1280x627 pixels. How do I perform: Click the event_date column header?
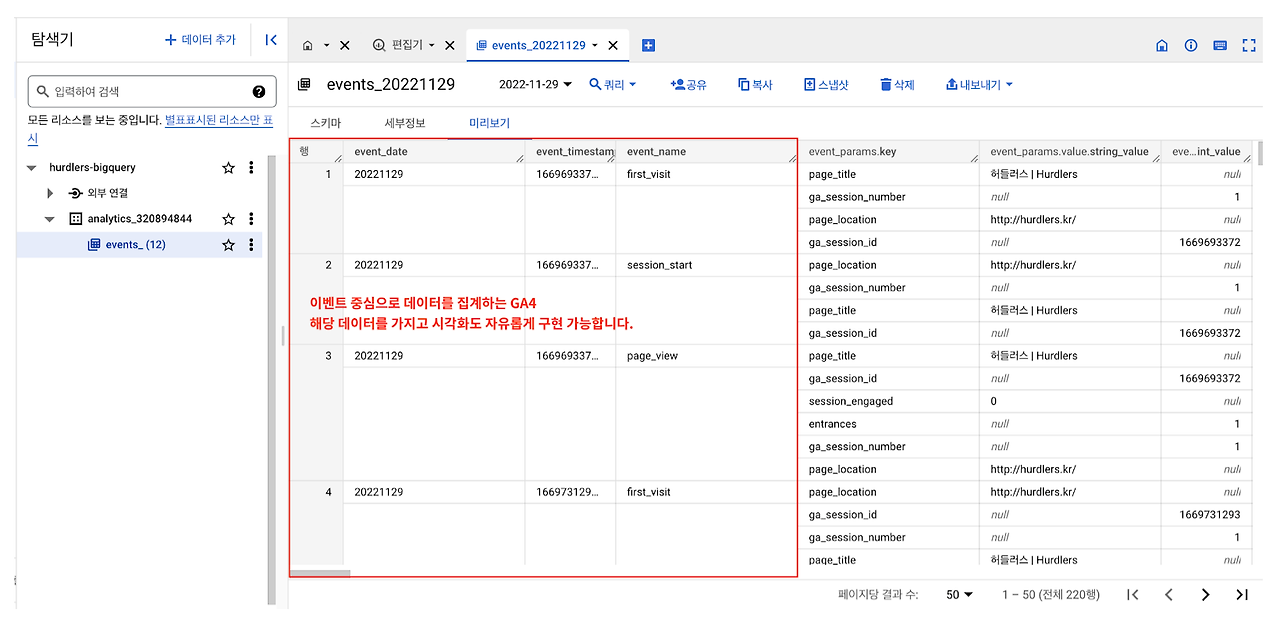click(435, 152)
